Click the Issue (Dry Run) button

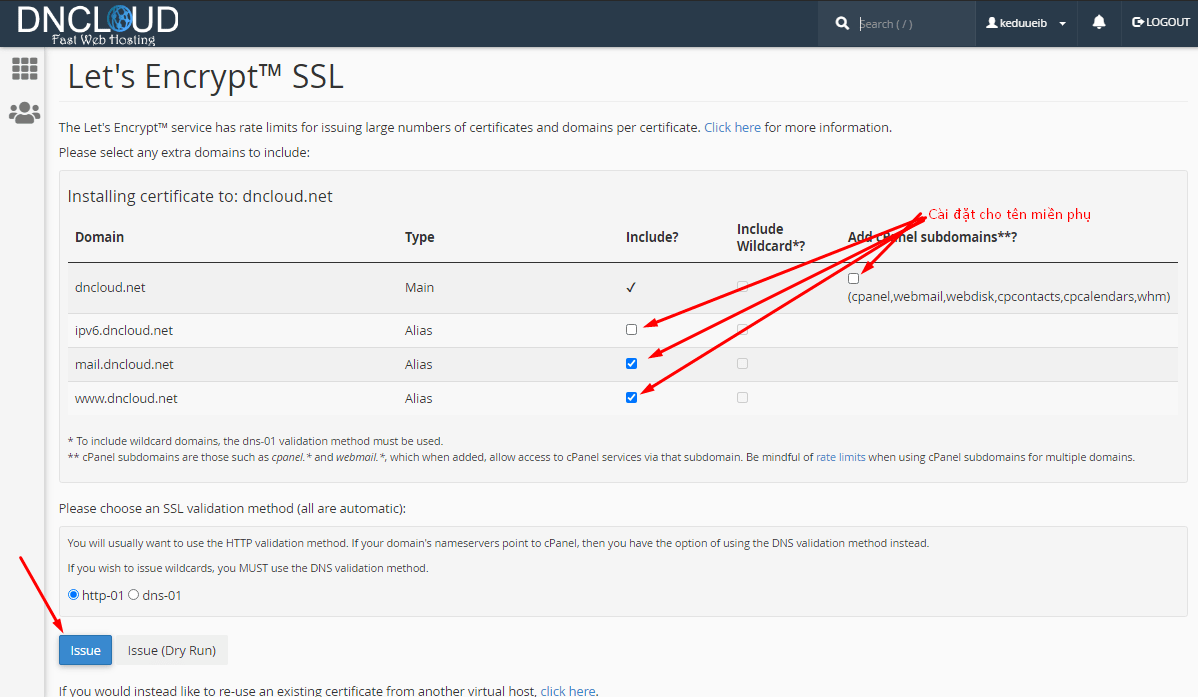(x=172, y=650)
